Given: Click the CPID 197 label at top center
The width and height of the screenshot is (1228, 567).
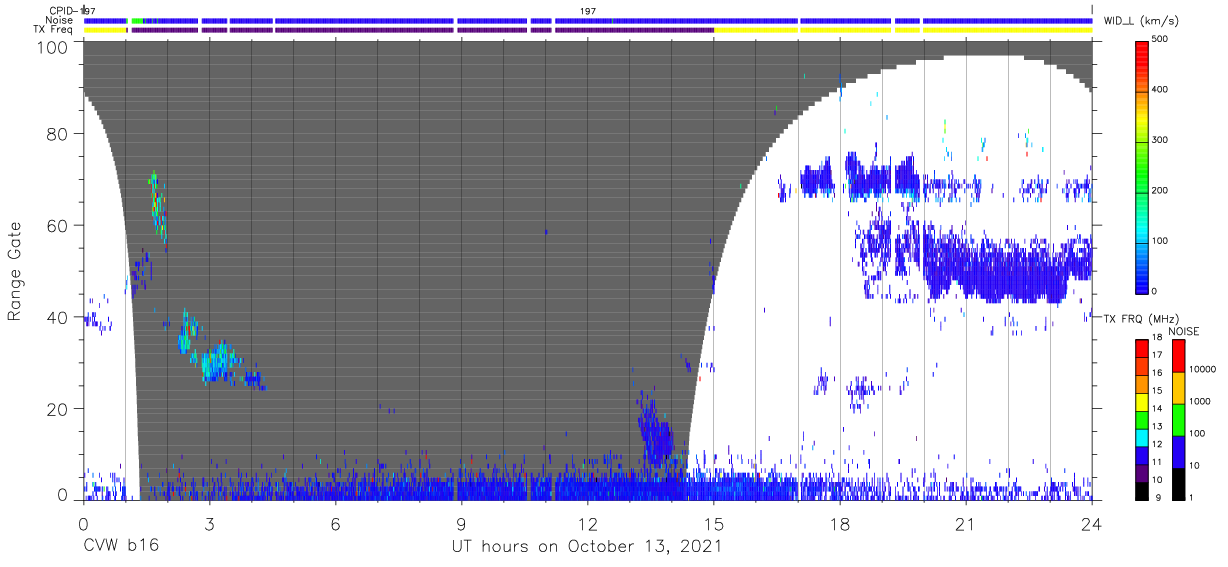Looking at the screenshot, I should click(x=587, y=11).
